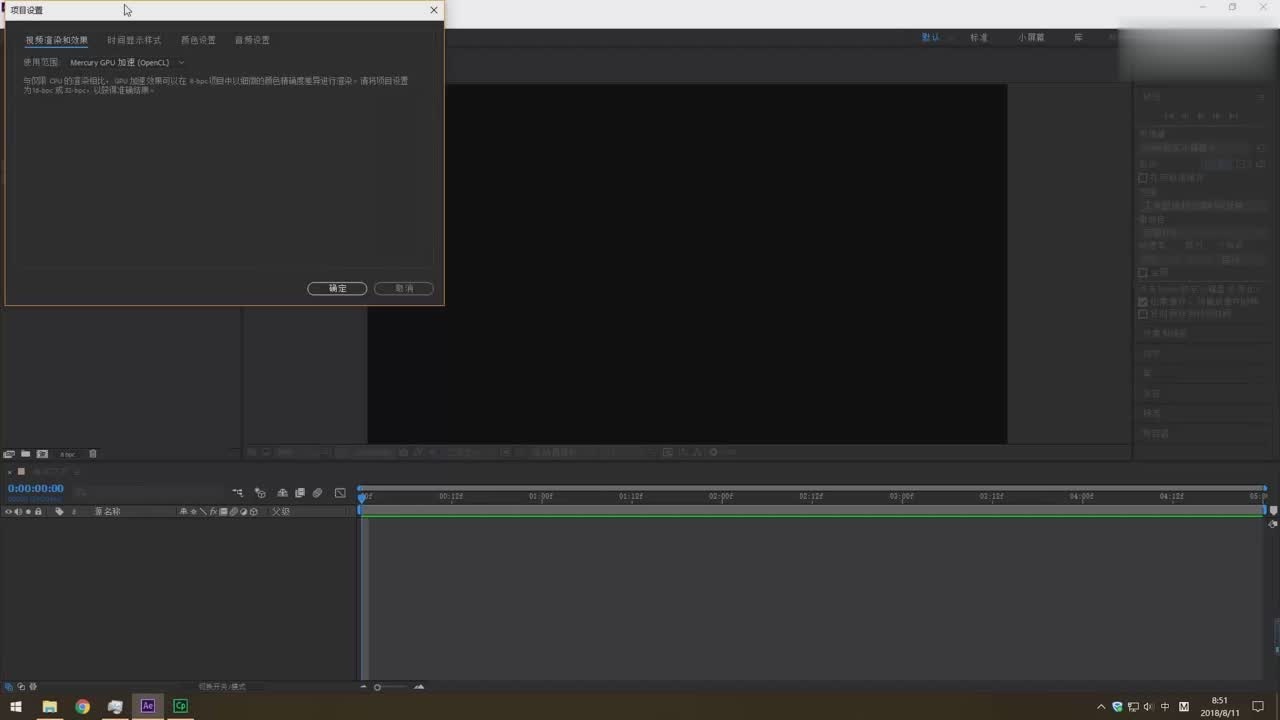The width and height of the screenshot is (1280, 720).
Task: Switch to After Effects taskbar icon
Action: (148, 706)
